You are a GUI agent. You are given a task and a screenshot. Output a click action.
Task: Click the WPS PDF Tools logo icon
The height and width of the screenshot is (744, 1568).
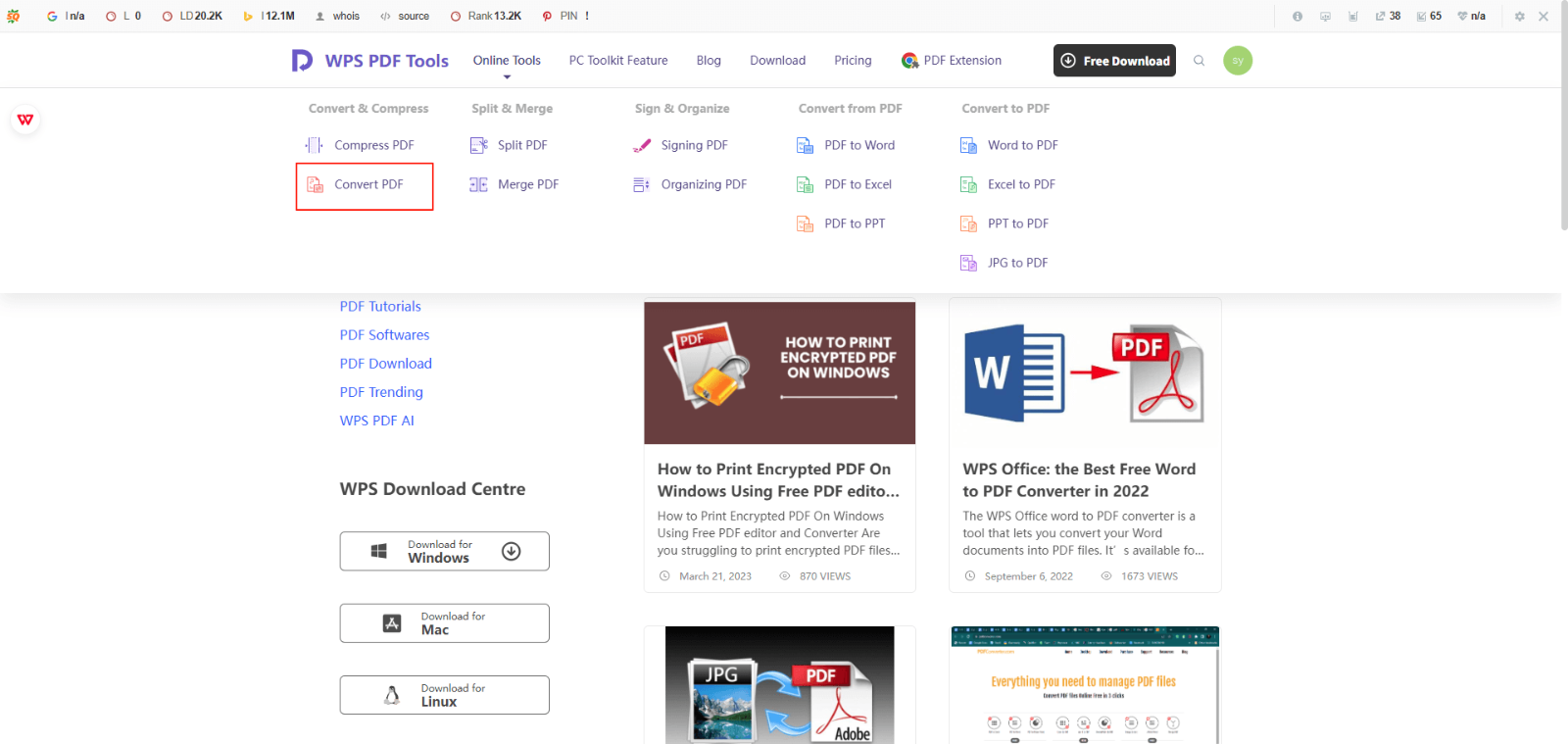(302, 61)
